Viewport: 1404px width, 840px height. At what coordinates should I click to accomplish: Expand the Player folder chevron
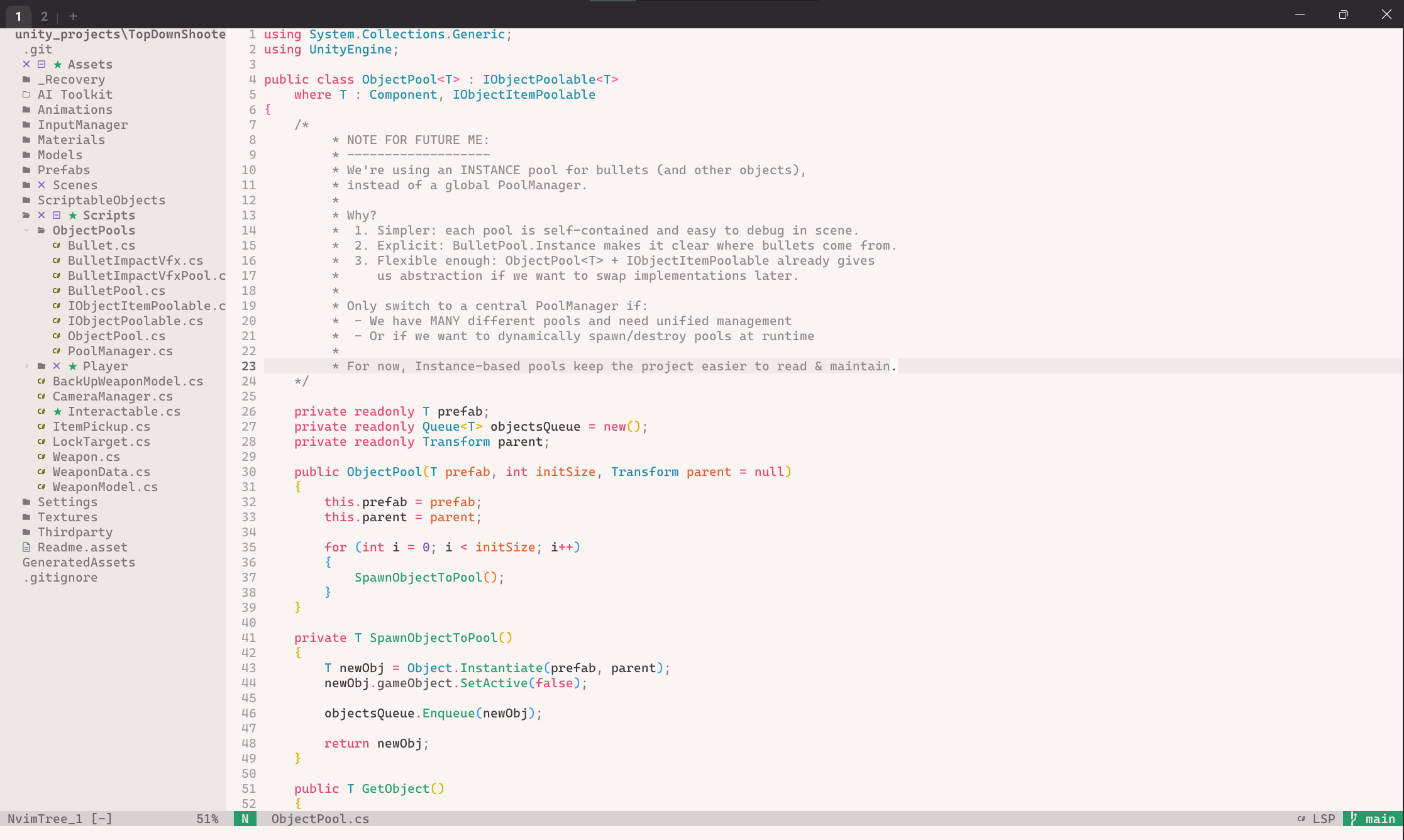[x=26, y=367]
